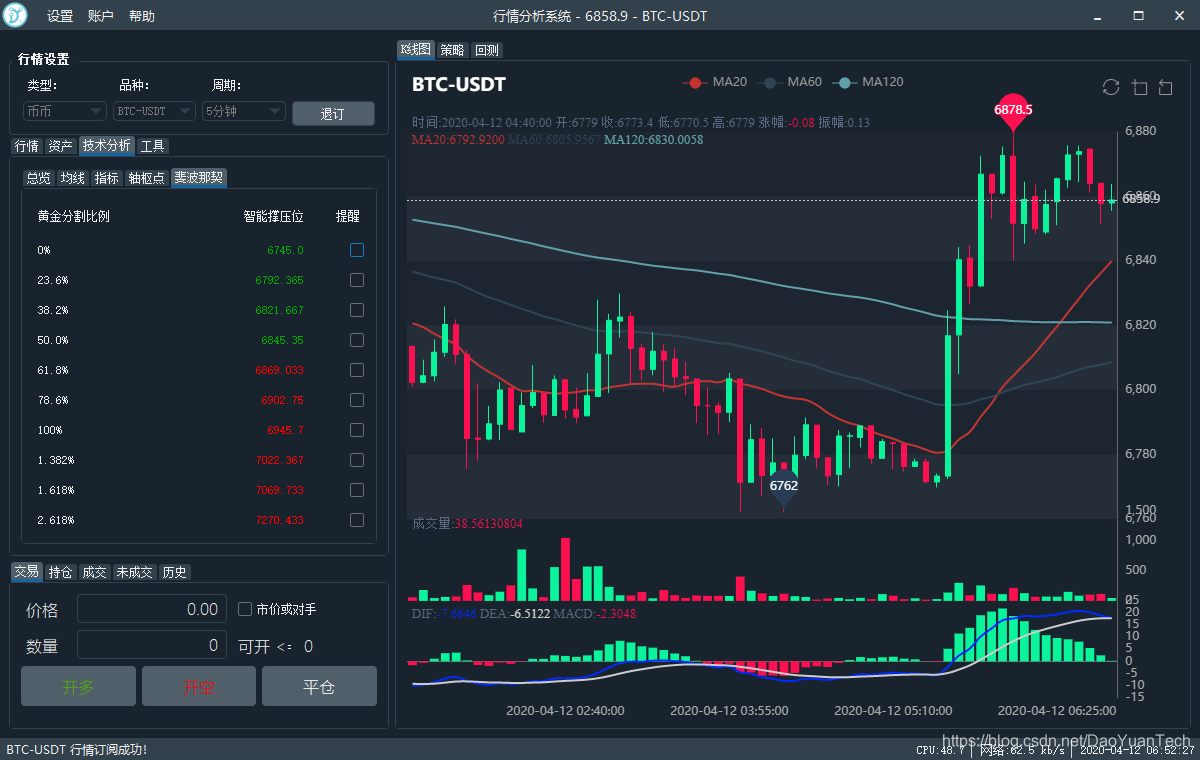Open the 帮助 menu
Viewport: 1200px width, 760px height.
(142, 16)
